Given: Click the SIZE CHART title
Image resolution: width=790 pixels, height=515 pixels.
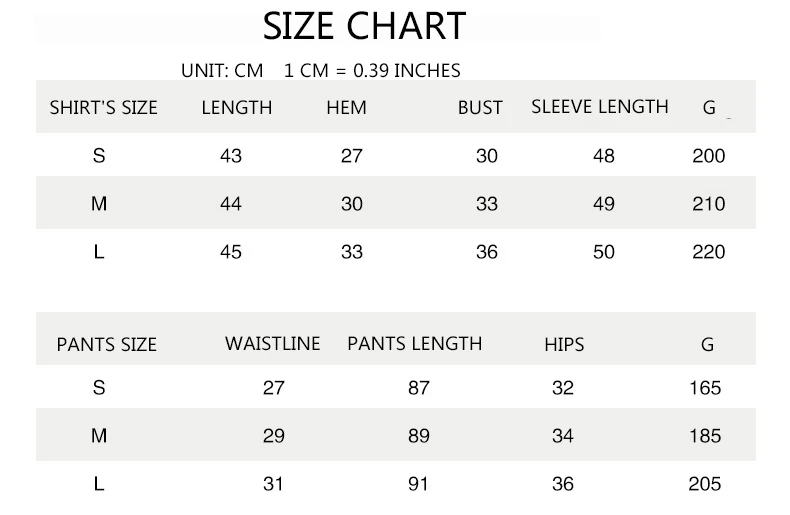Looking at the screenshot, I should (364, 26).
